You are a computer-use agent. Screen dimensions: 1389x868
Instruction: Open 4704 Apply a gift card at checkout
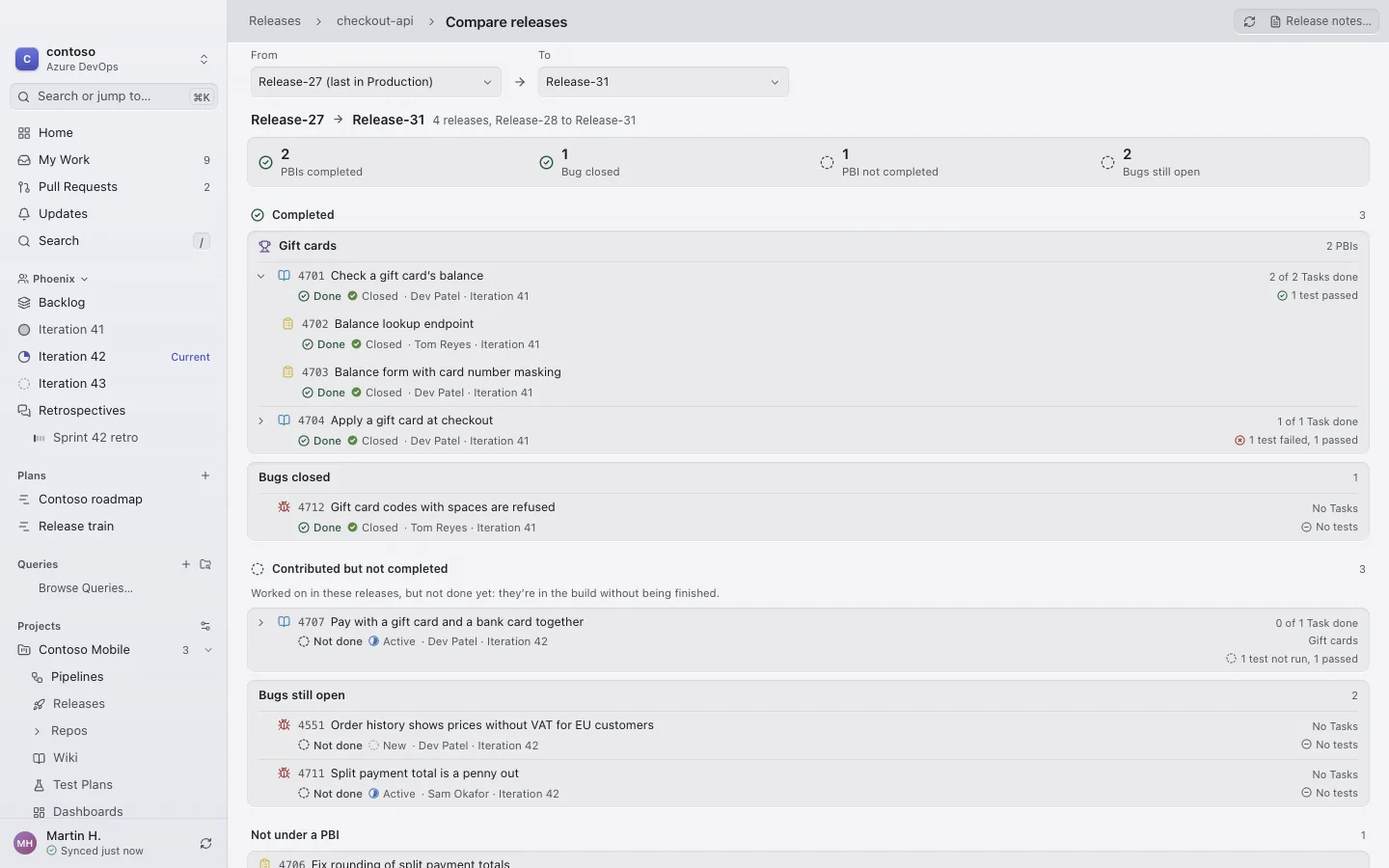coord(411,420)
